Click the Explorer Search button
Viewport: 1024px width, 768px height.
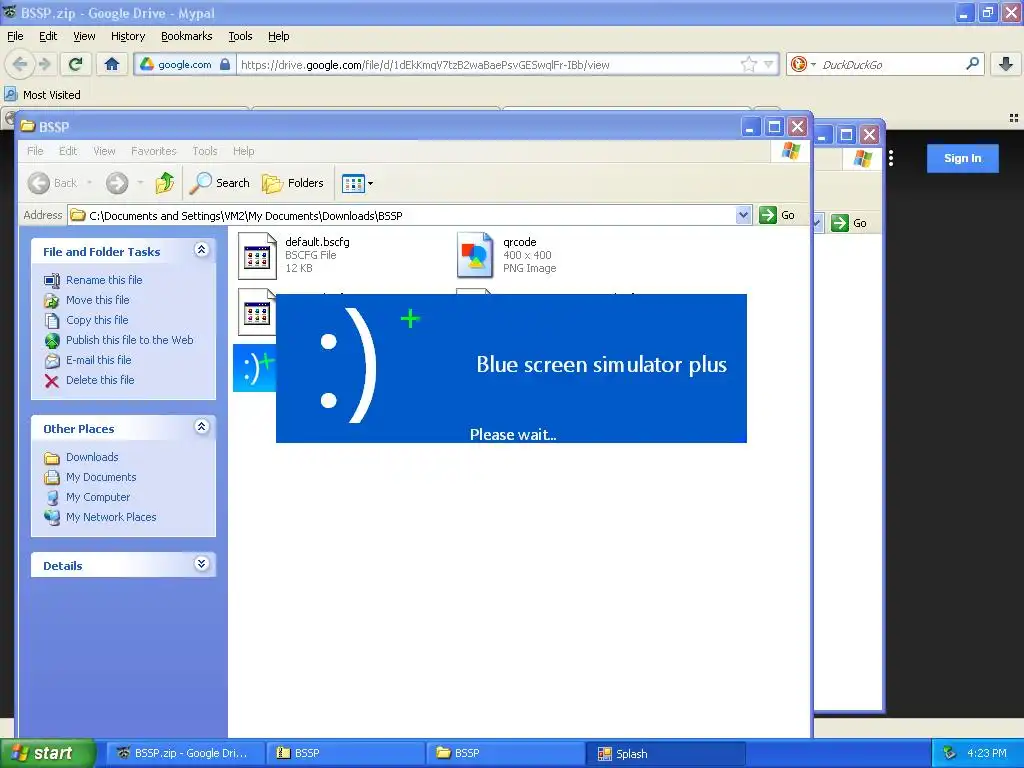point(220,183)
